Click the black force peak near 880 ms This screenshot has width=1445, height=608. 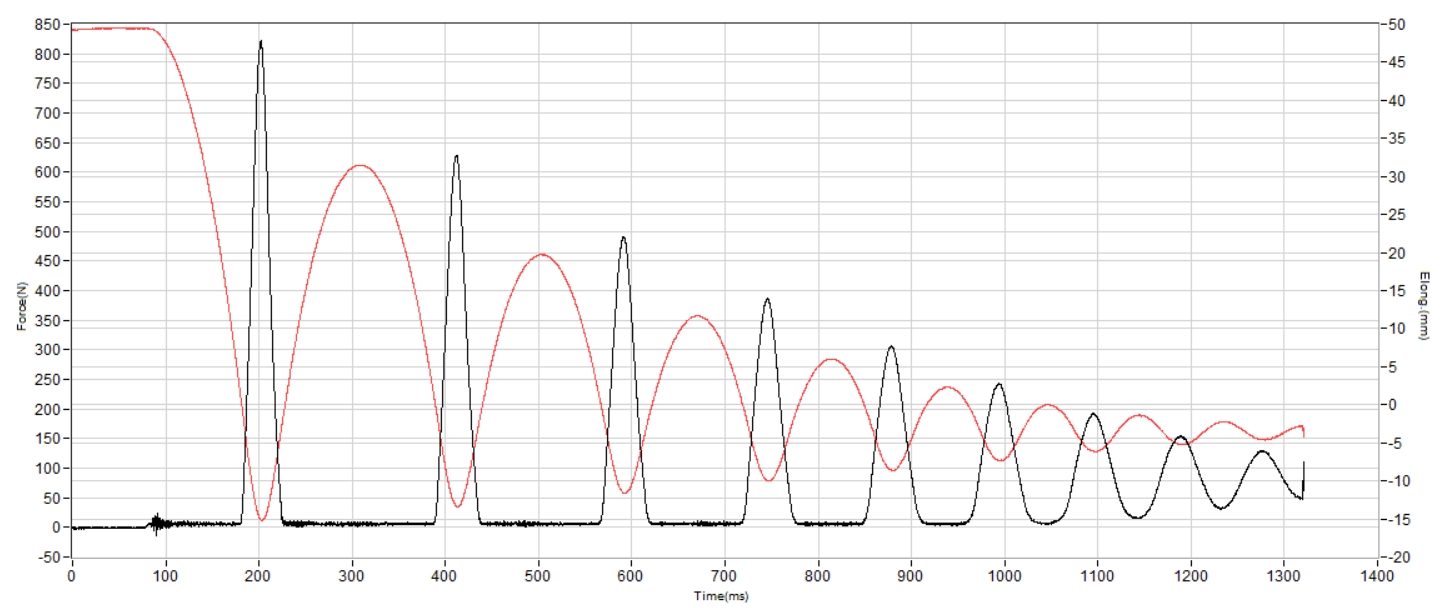coord(891,347)
